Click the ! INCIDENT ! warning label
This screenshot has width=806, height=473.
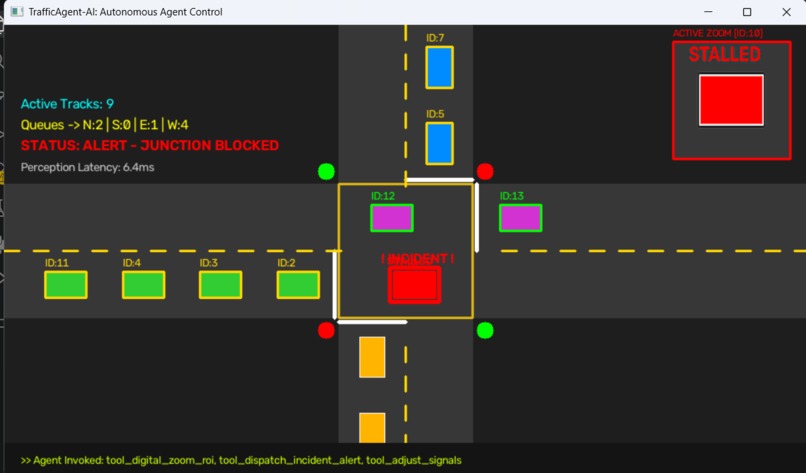(x=417, y=259)
